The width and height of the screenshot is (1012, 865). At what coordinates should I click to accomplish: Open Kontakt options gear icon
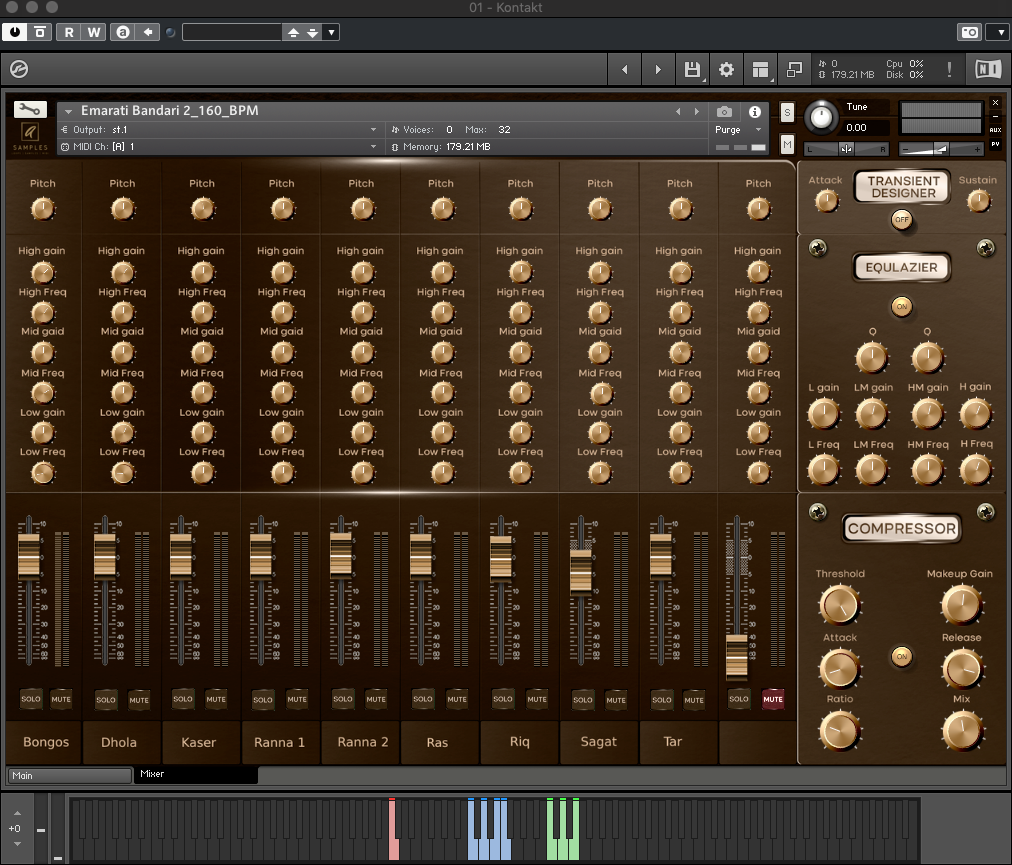(726, 69)
